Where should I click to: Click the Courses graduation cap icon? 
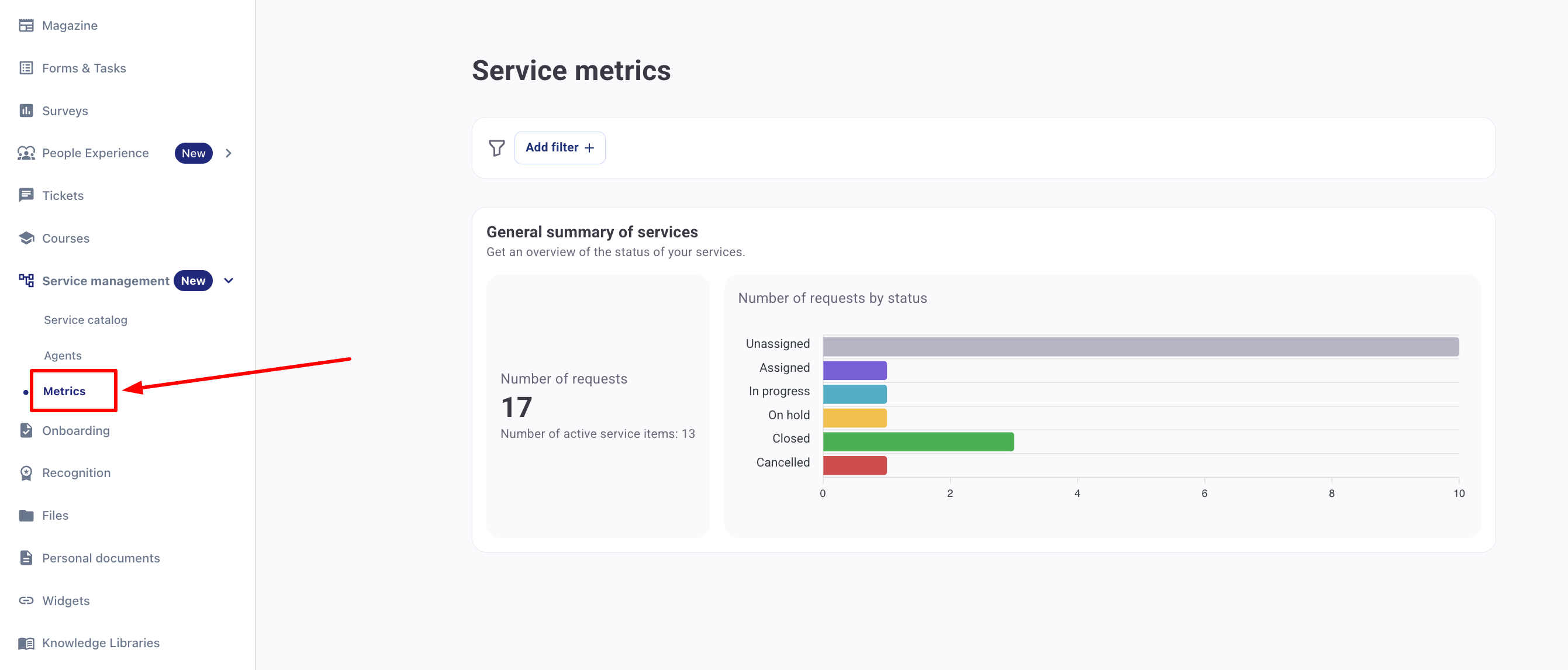(x=26, y=238)
